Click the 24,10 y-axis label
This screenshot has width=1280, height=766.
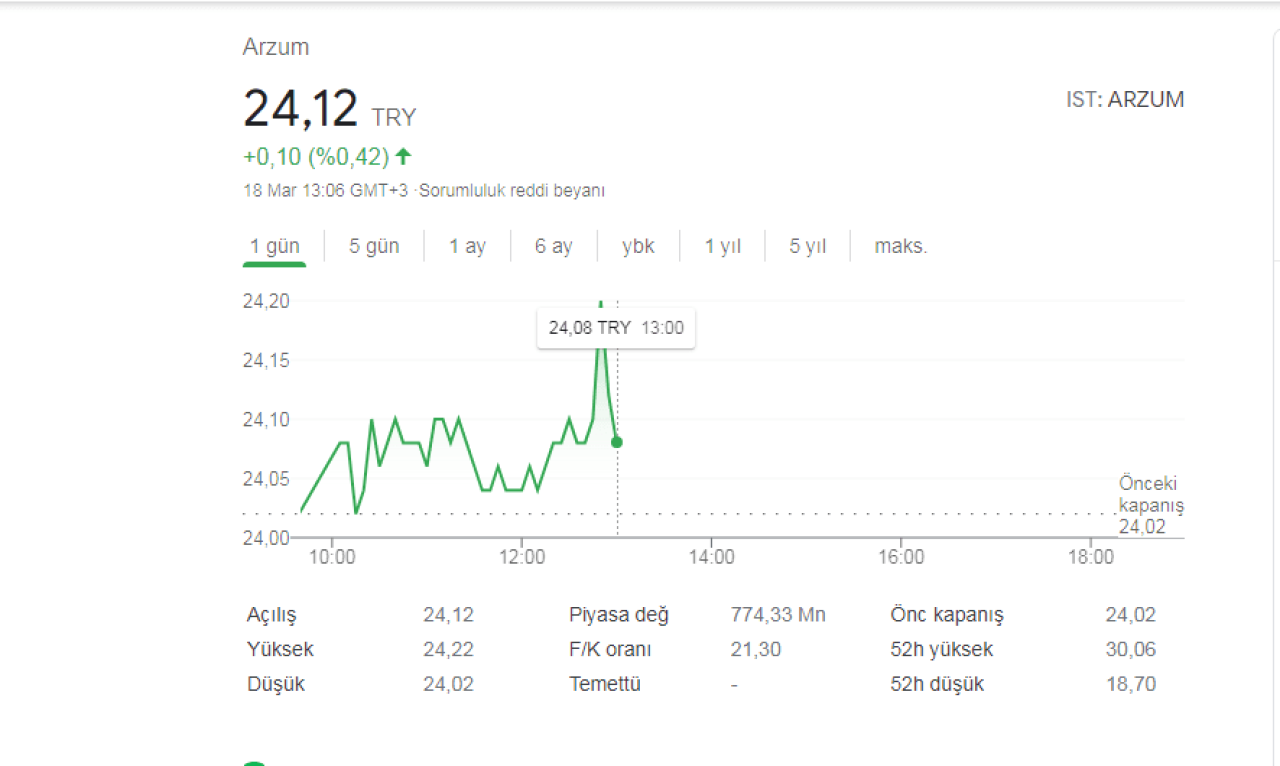[x=265, y=419]
